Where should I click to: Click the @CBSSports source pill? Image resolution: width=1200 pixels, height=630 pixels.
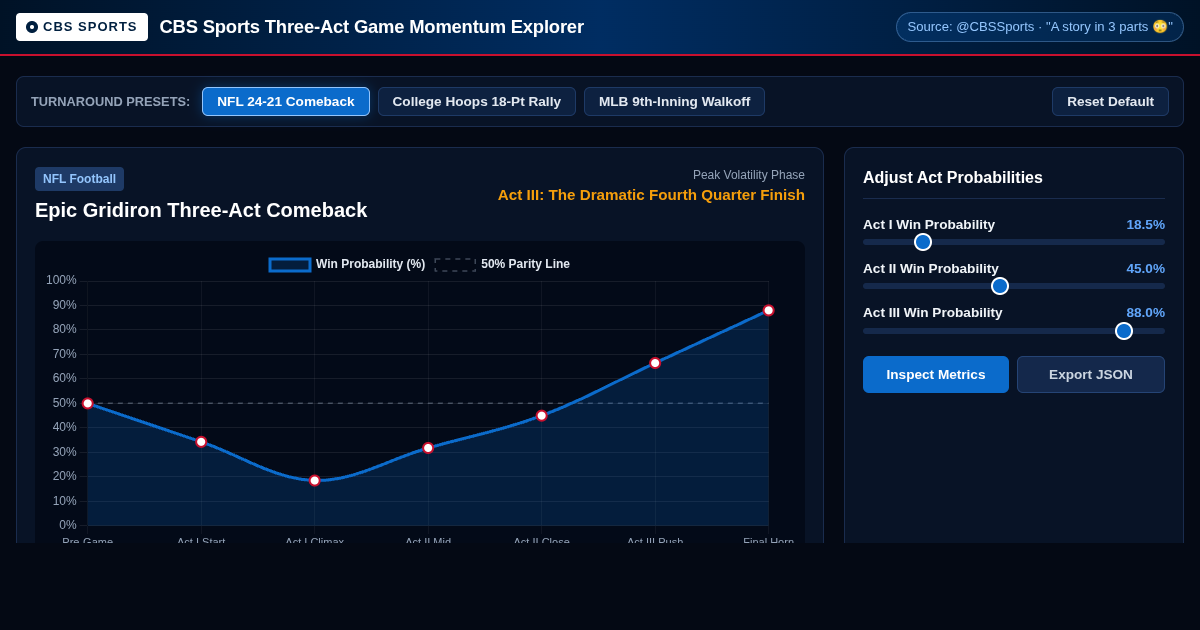[1040, 27]
